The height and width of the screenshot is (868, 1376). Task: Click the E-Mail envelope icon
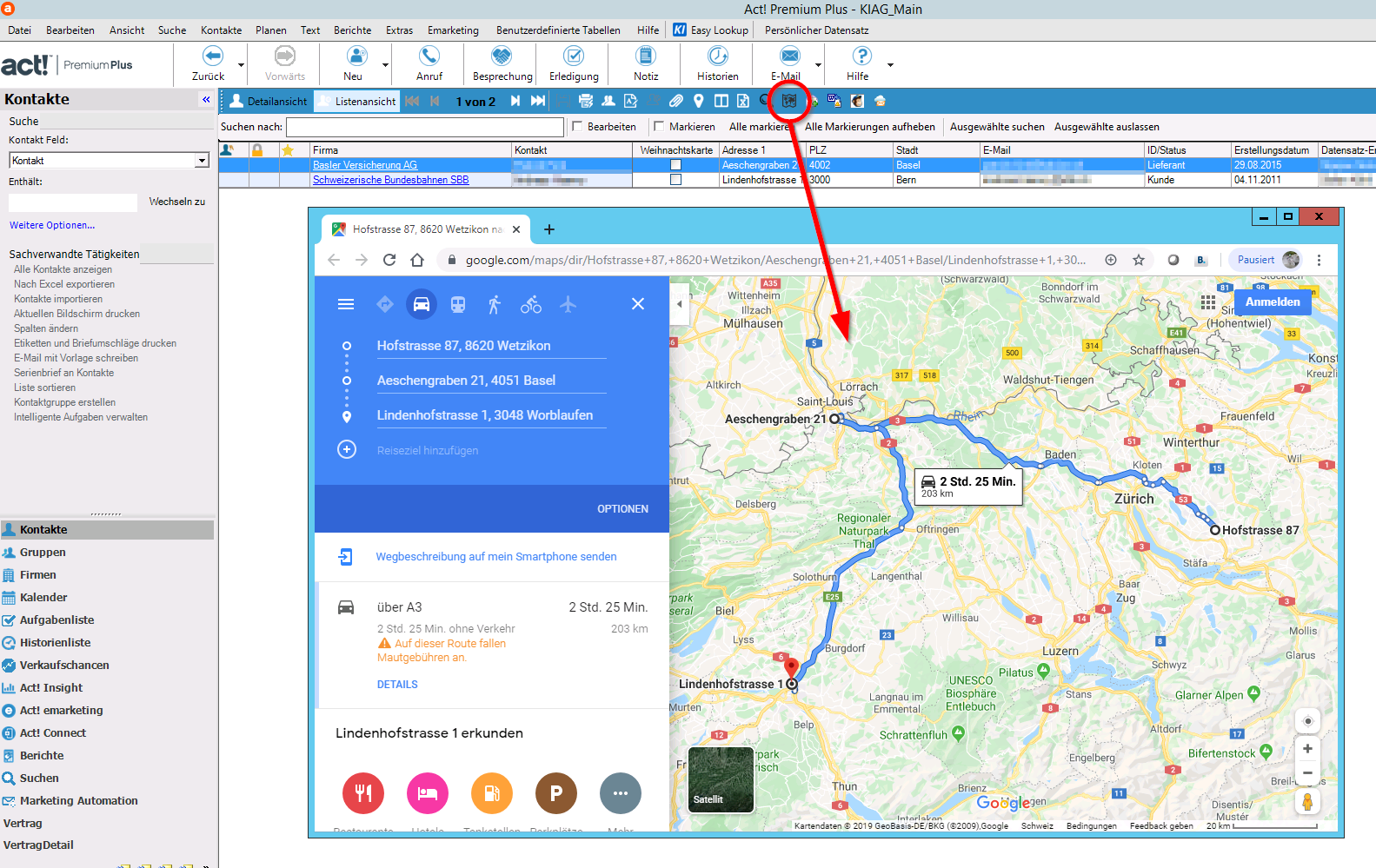point(789,56)
